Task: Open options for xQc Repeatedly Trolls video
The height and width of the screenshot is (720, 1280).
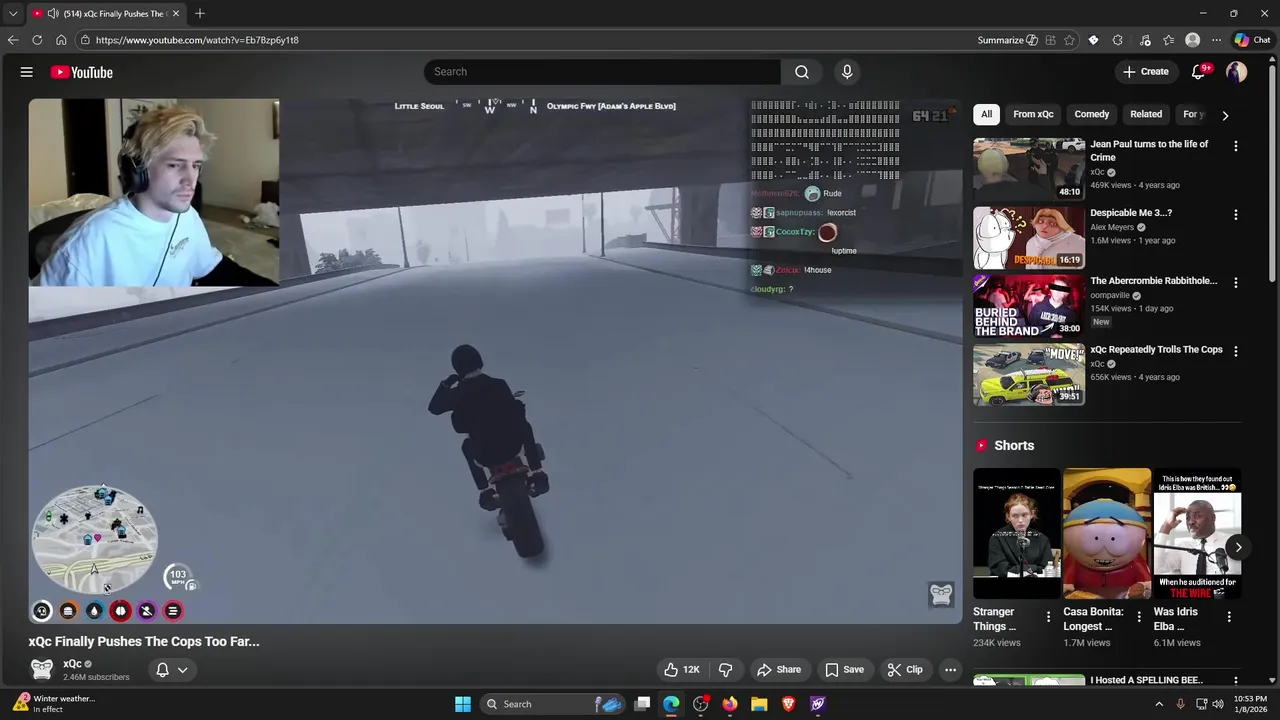Action: coord(1236,352)
